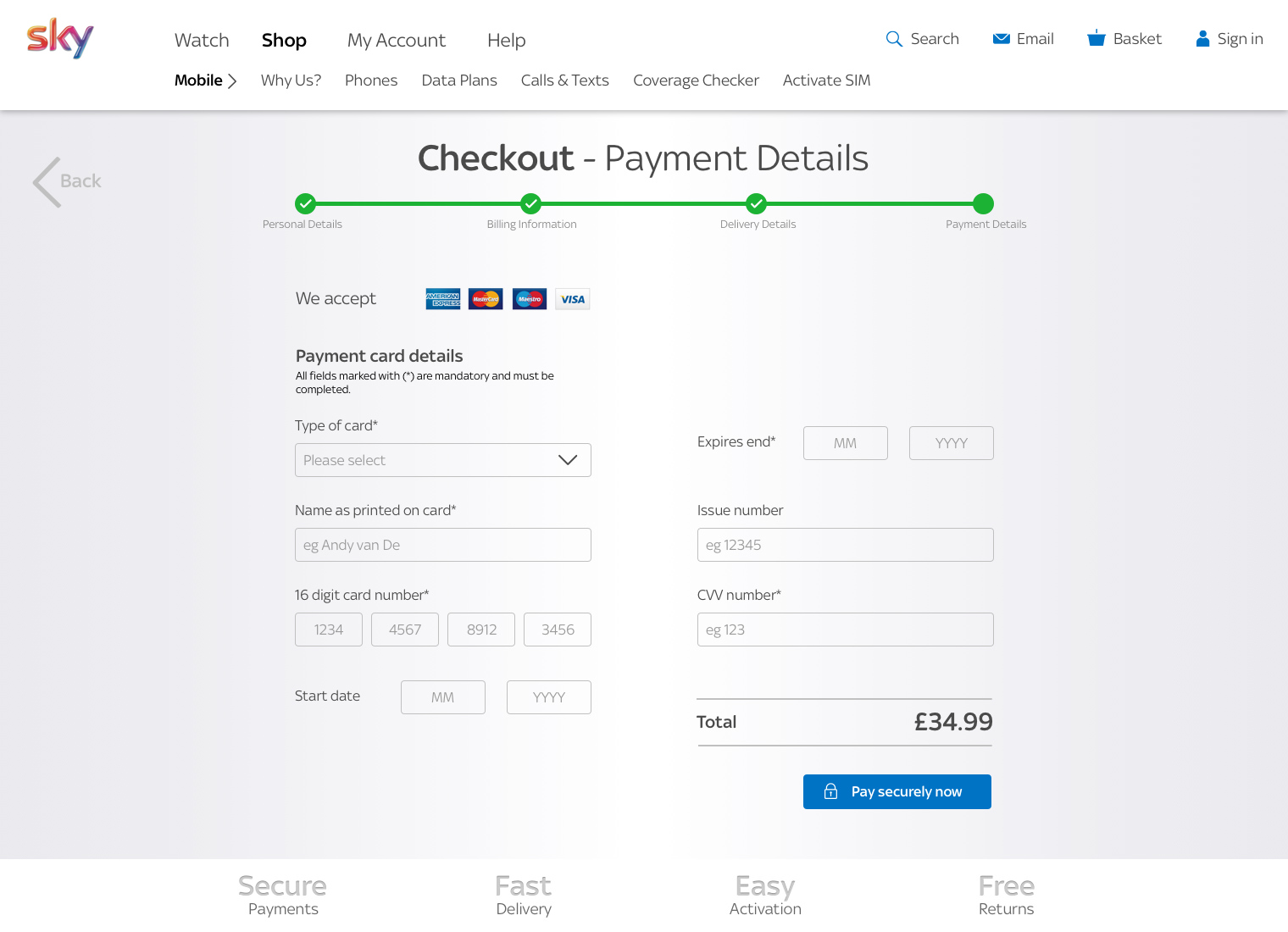Open the Coverage Checker tab
This screenshot has height=932, width=1288.
pyautogui.click(x=696, y=80)
